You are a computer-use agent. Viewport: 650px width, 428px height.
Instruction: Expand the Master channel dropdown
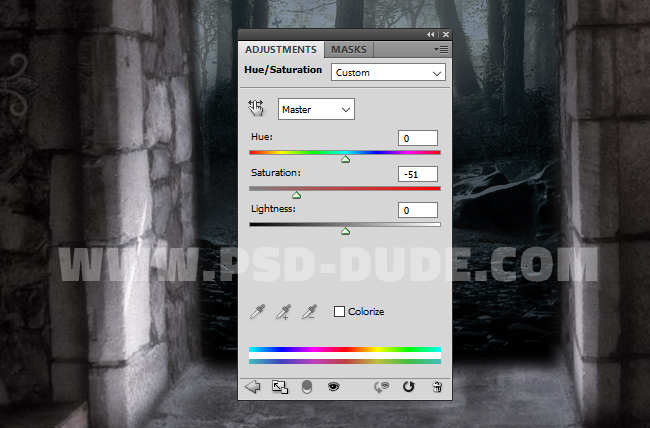click(x=316, y=108)
